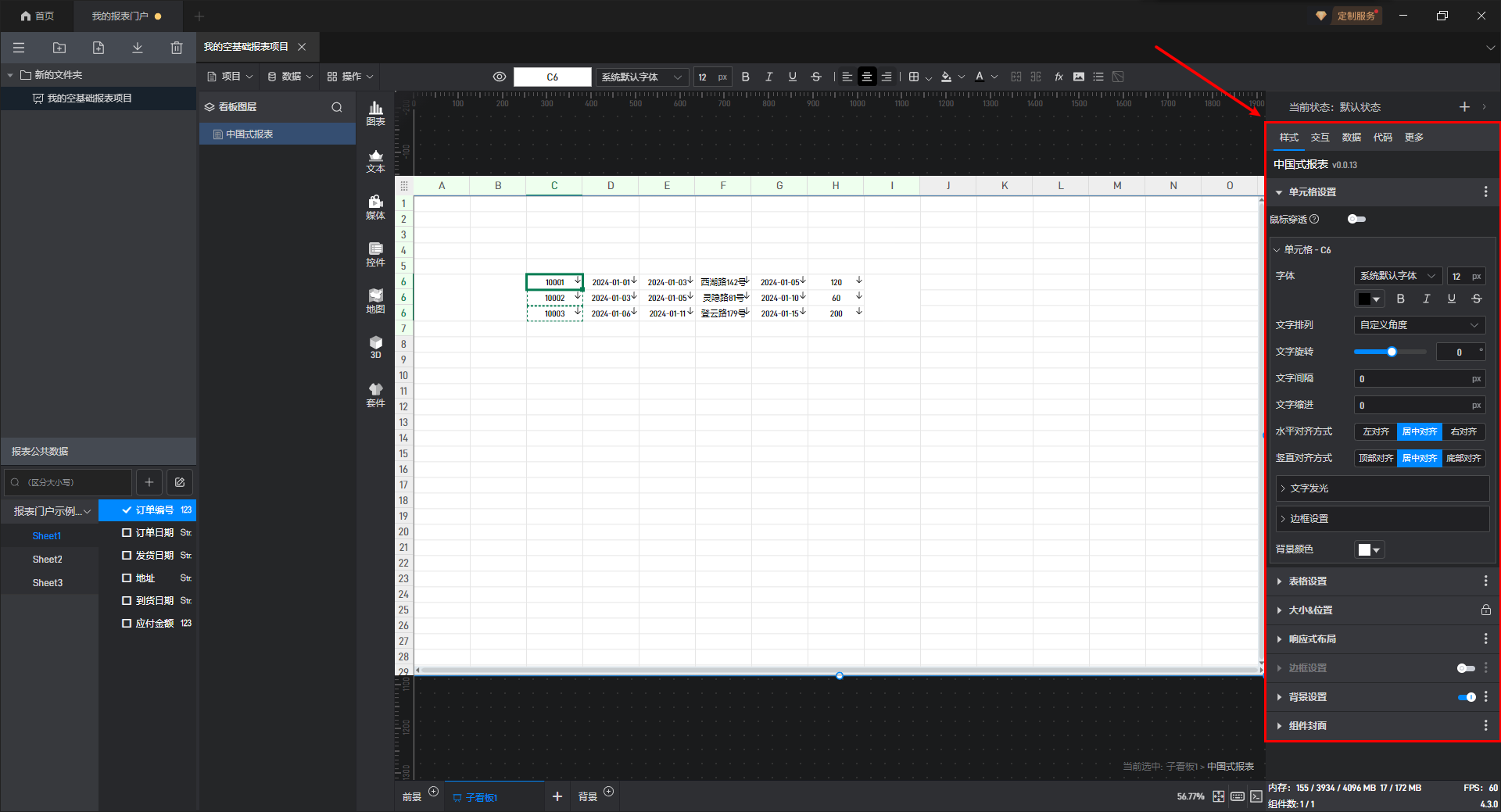Switch to the 交互 tab
This screenshot has width=1501, height=812.
click(1320, 138)
